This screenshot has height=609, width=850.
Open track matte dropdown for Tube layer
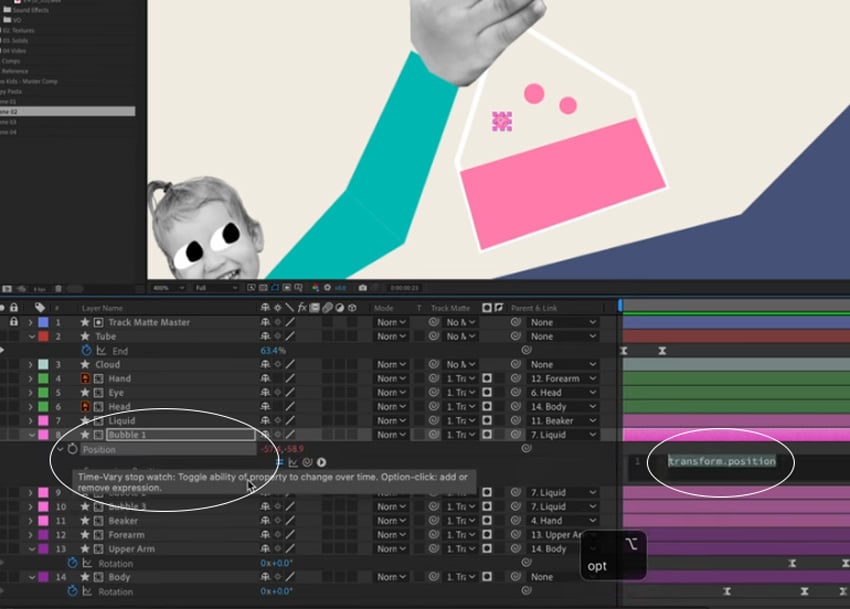(461, 336)
